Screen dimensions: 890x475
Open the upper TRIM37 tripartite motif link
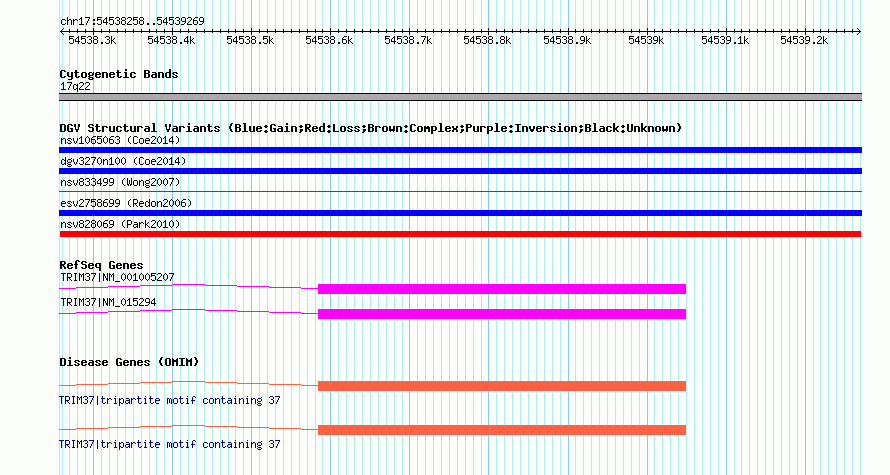coord(170,401)
